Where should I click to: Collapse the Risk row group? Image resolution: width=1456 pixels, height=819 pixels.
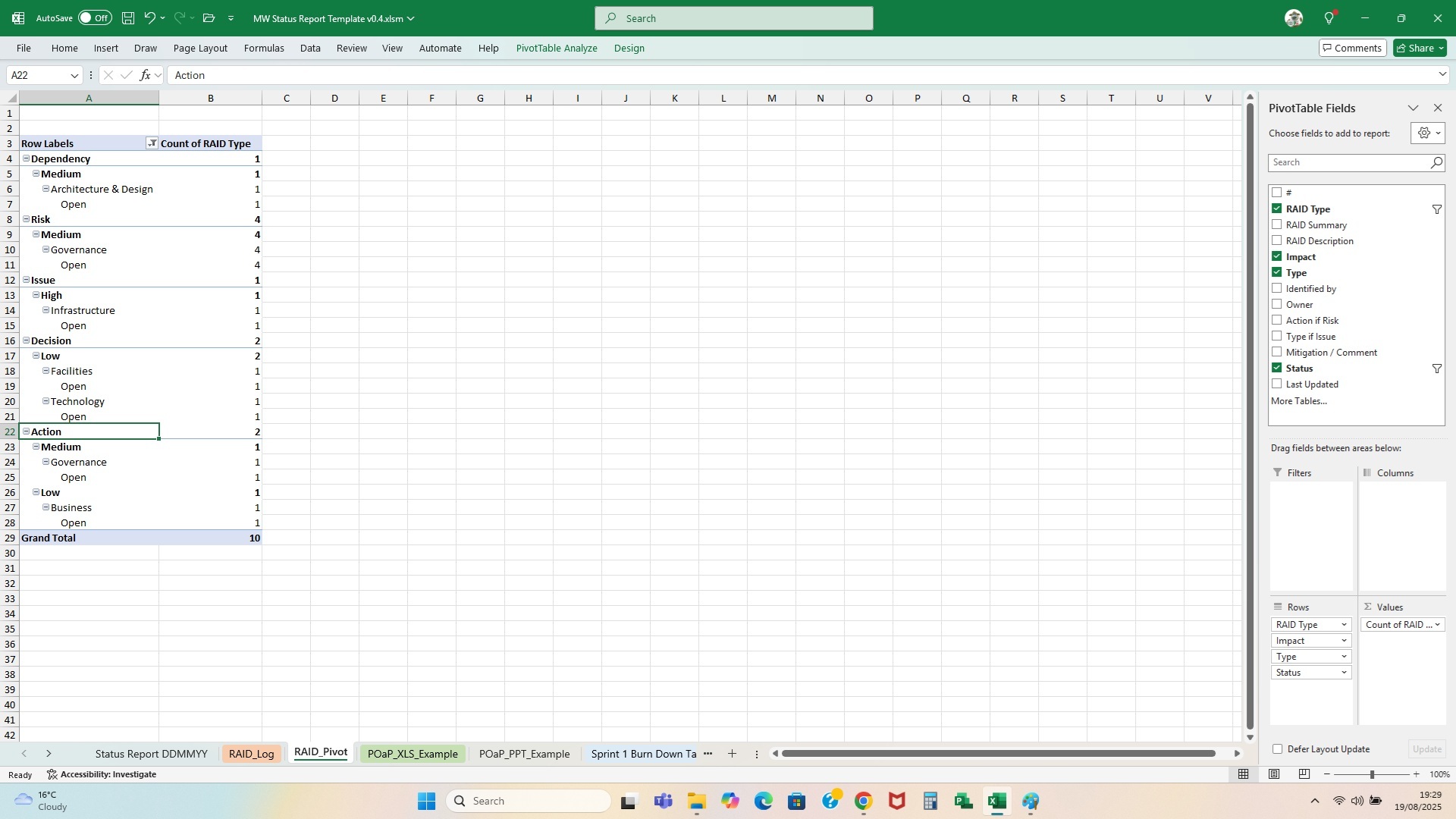point(27,219)
